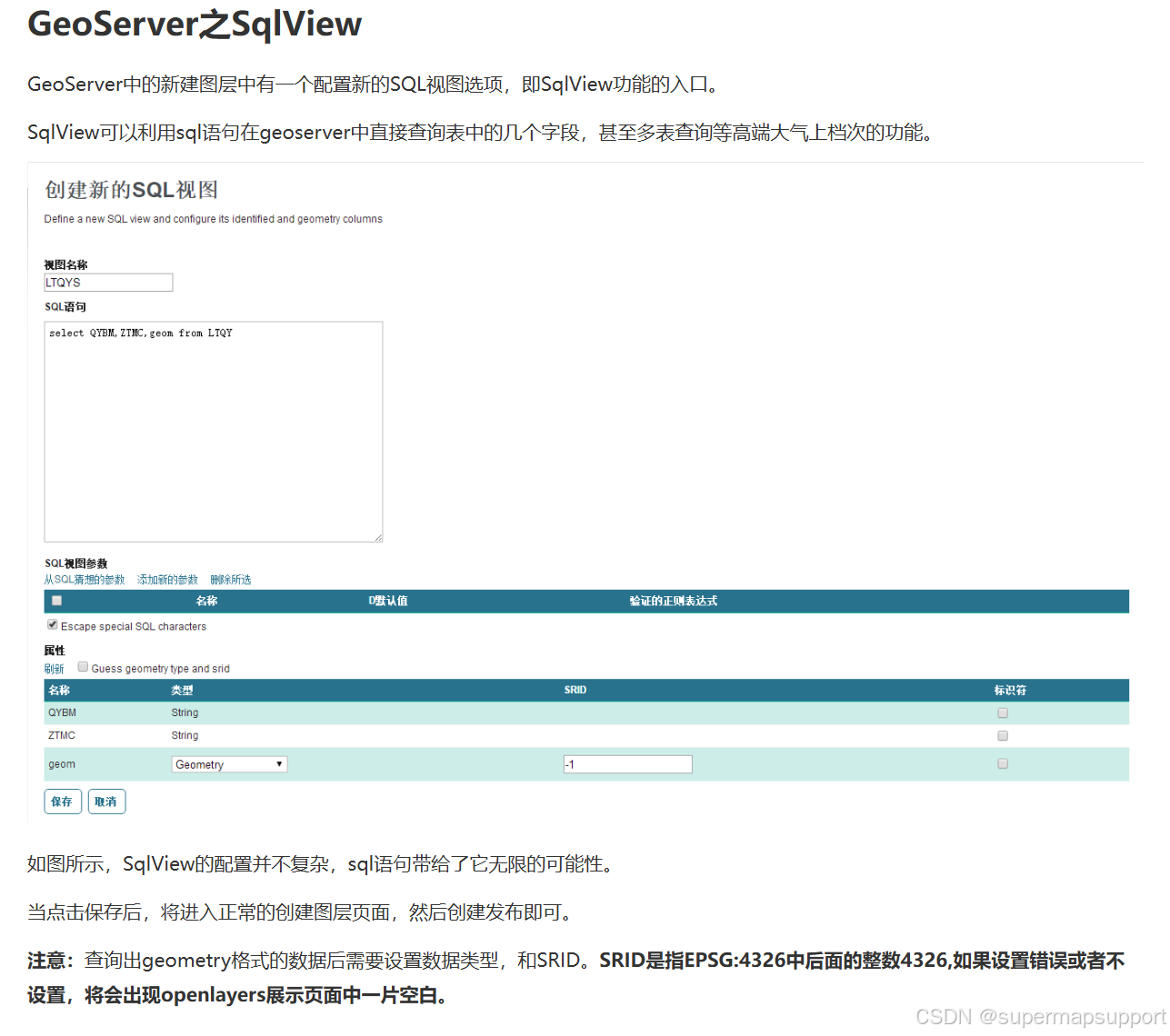This screenshot has width=1170, height=1036.
Task: Open the Geometry type dropdown
Action: (x=229, y=764)
